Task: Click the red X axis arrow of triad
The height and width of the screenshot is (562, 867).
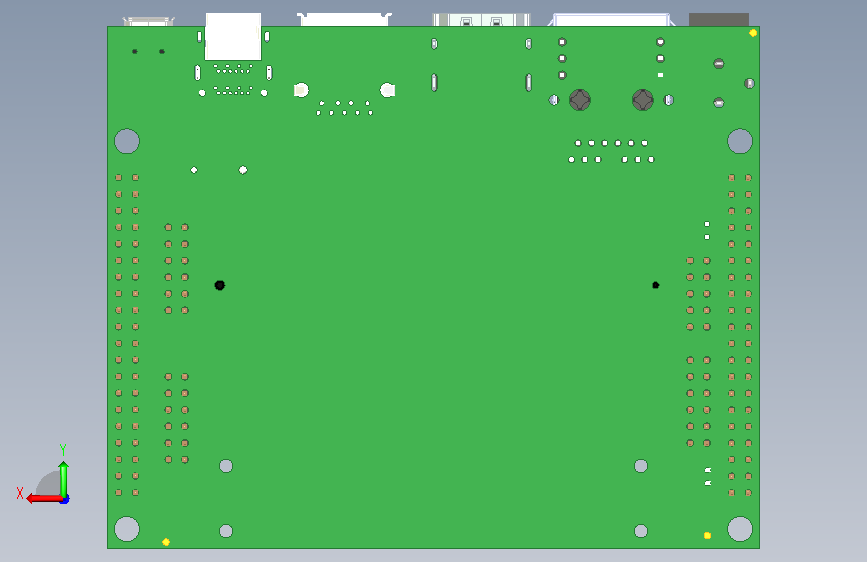Action: pyautogui.click(x=44, y=499)
